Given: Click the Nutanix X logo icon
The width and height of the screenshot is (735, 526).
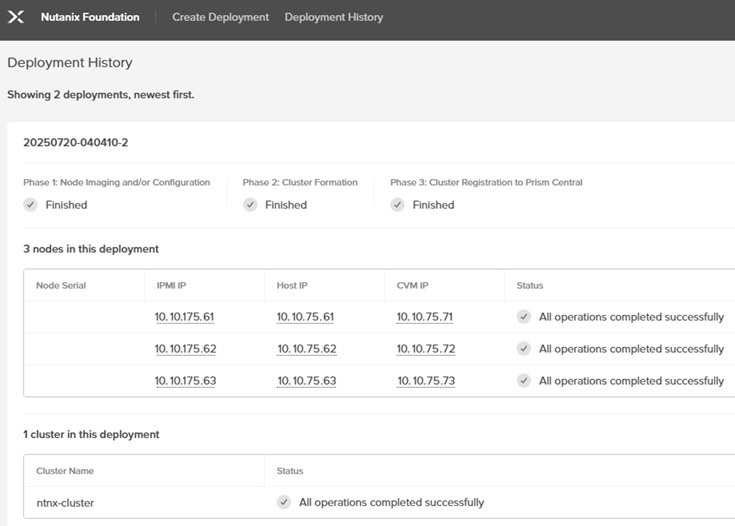Looking at the screenshot, I should click(x=16, y=17).
